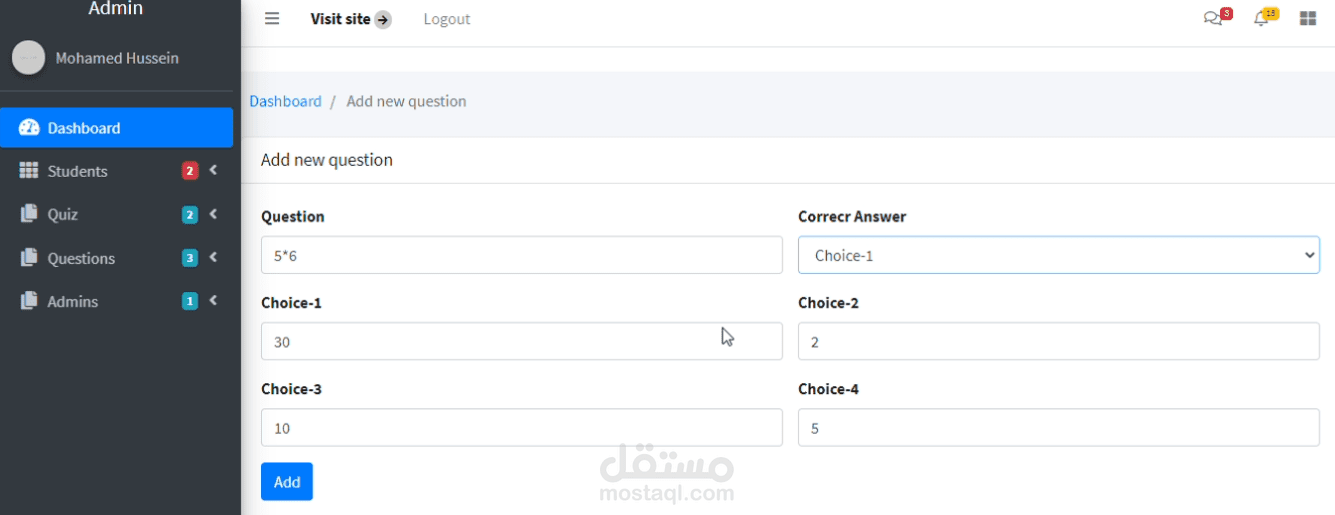Screen dimensions: 1335x515
Task: Click the Dashboard speedometer icon
Action: (x=29, y=128)
